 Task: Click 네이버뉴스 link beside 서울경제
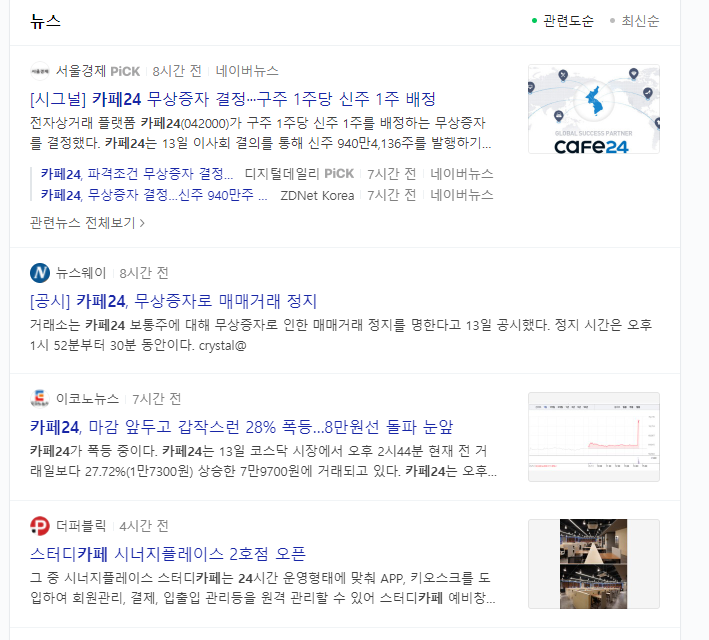pos(247,71)
